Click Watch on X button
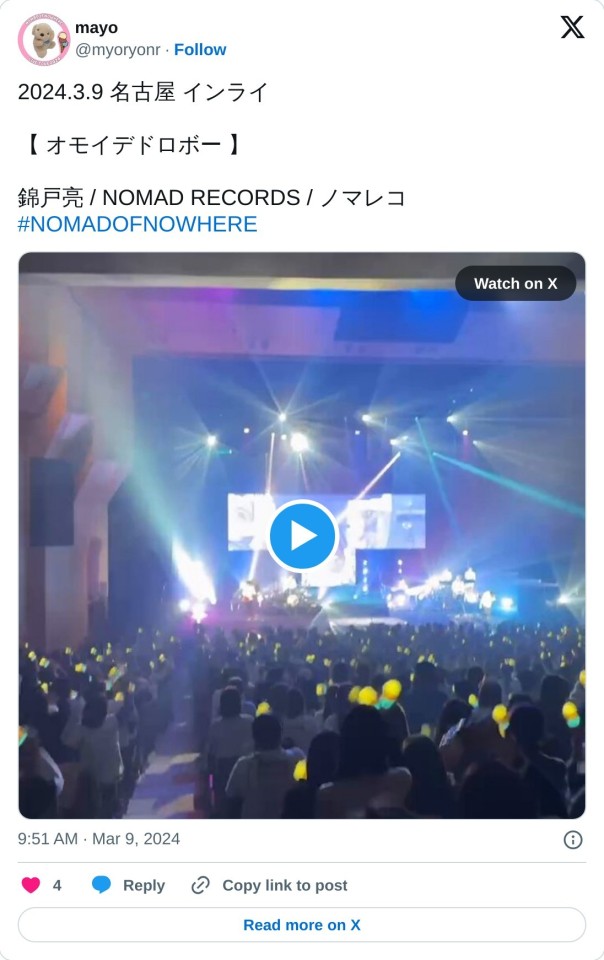This screenshot has width=604, height=960. tap(515, 283)
